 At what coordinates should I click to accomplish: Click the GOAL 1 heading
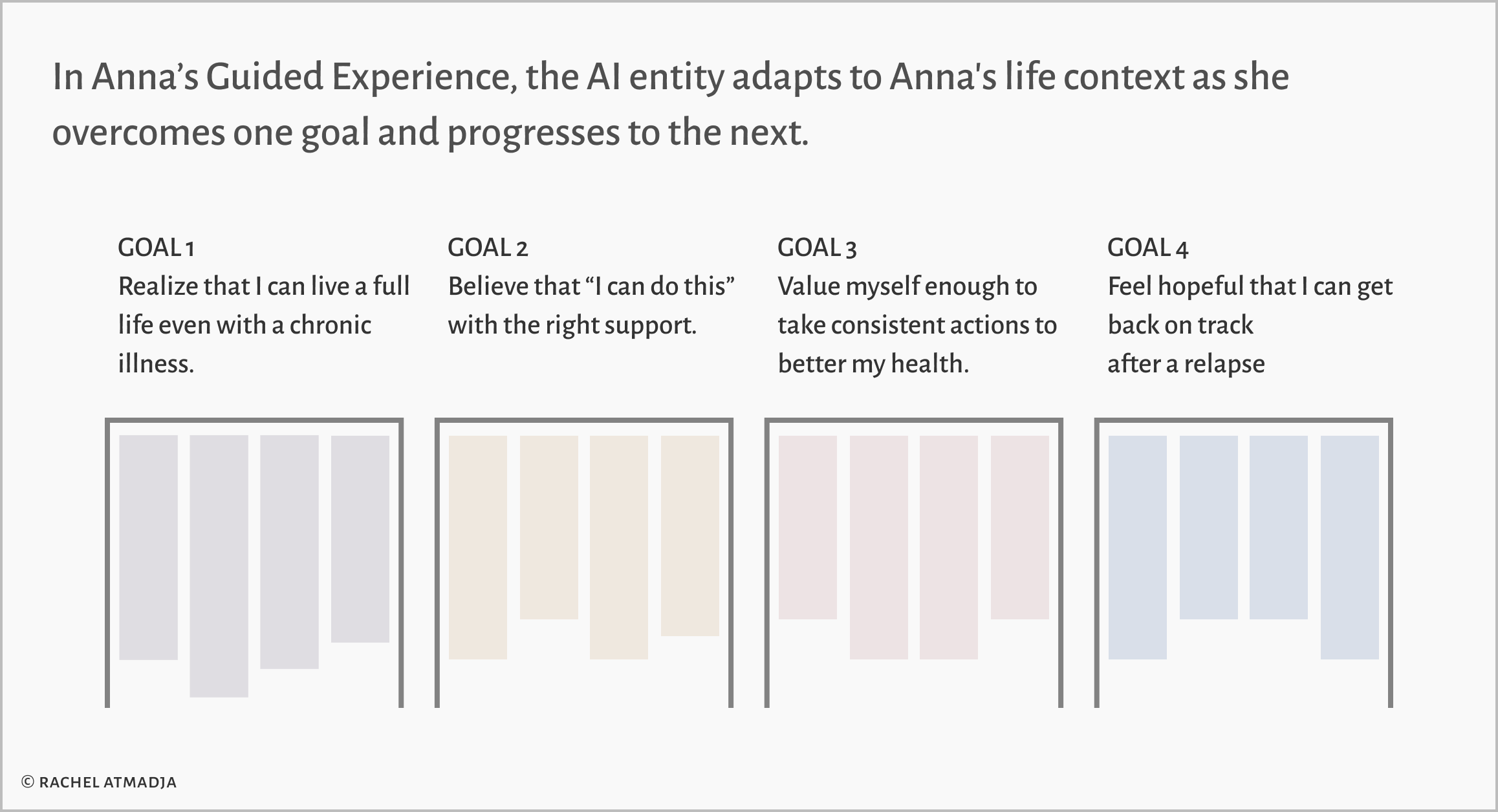(x=156, y=248)
